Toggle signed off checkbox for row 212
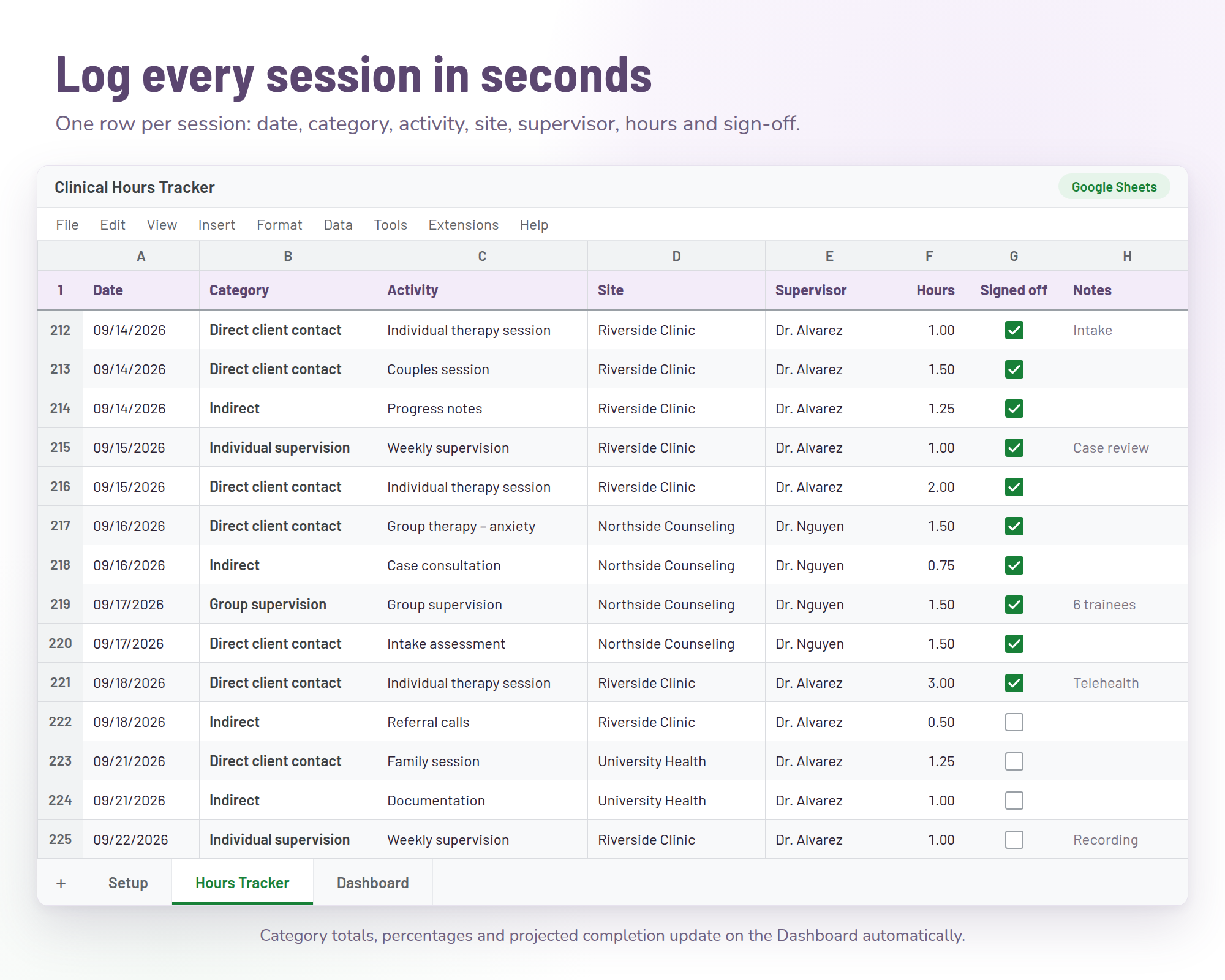The width and height of the screenshot is (1225, 980). click(1014, 330)
